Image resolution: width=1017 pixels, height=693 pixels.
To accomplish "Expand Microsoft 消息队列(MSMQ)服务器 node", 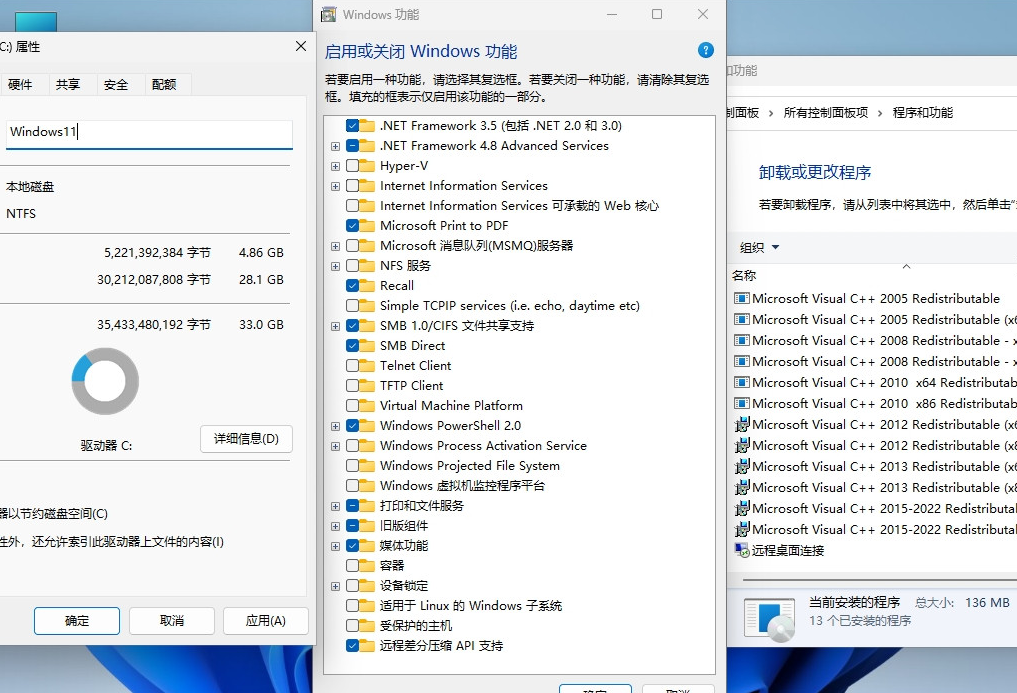I will click(x=335, y=246).
